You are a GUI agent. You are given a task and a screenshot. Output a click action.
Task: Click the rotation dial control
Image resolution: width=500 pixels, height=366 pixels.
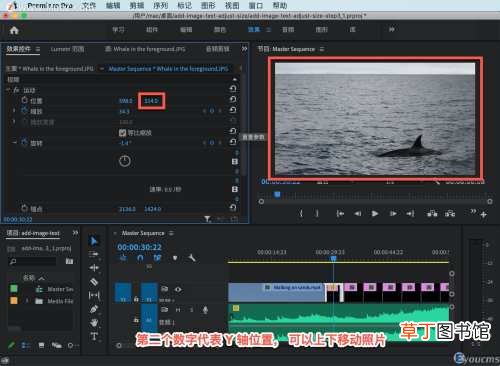point(125,161)
